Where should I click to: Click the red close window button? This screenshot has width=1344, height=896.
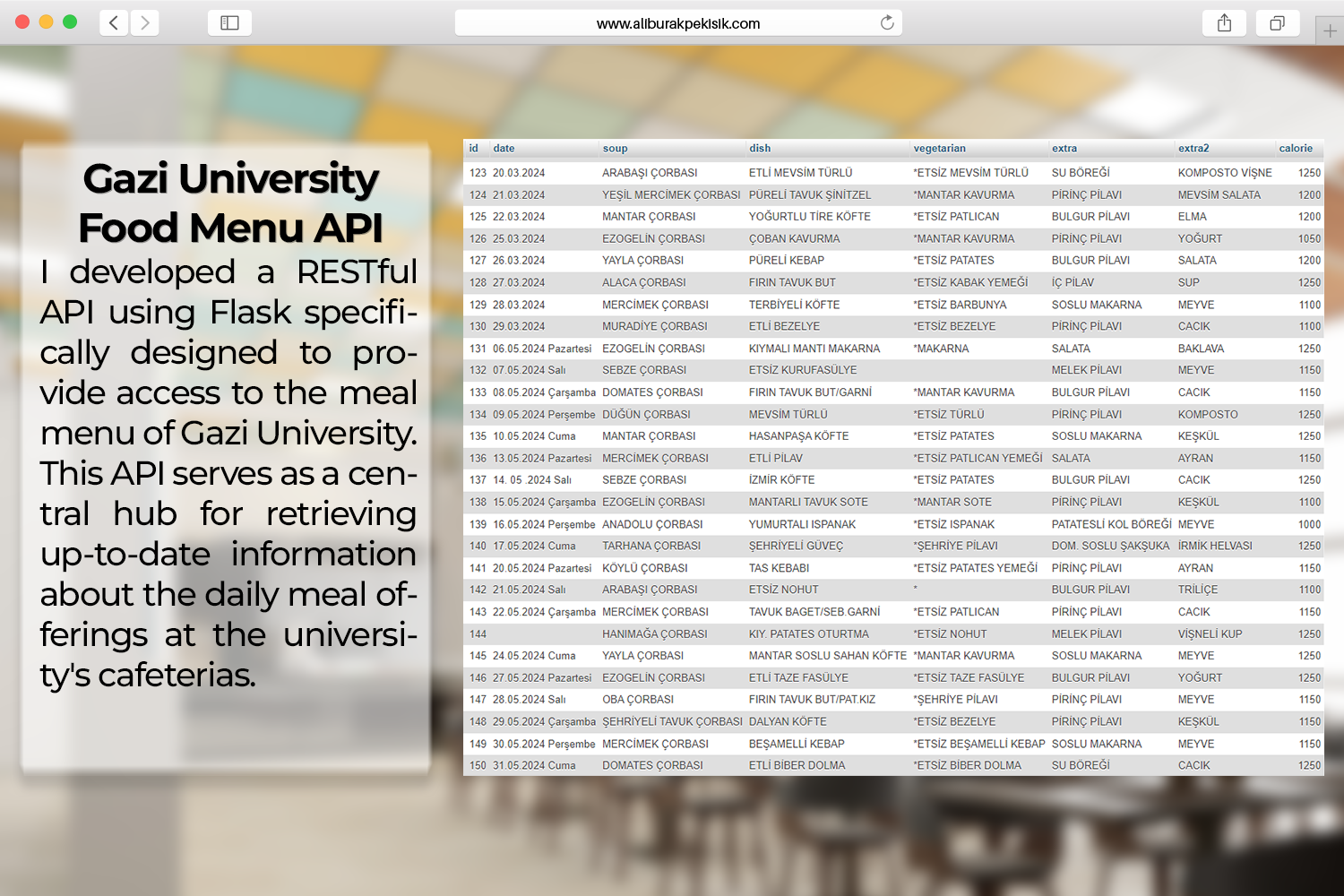[x=23, y=22]
